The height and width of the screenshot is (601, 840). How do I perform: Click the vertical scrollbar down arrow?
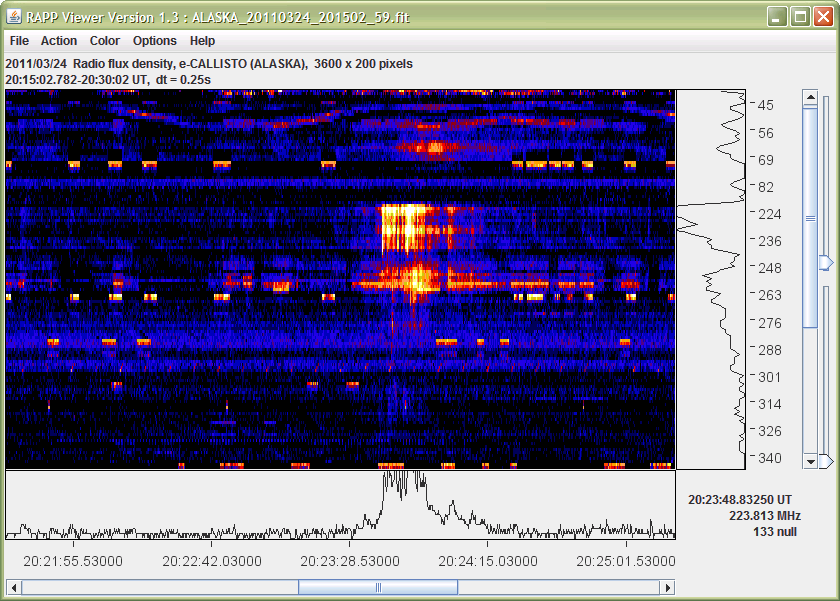[810, 461]
